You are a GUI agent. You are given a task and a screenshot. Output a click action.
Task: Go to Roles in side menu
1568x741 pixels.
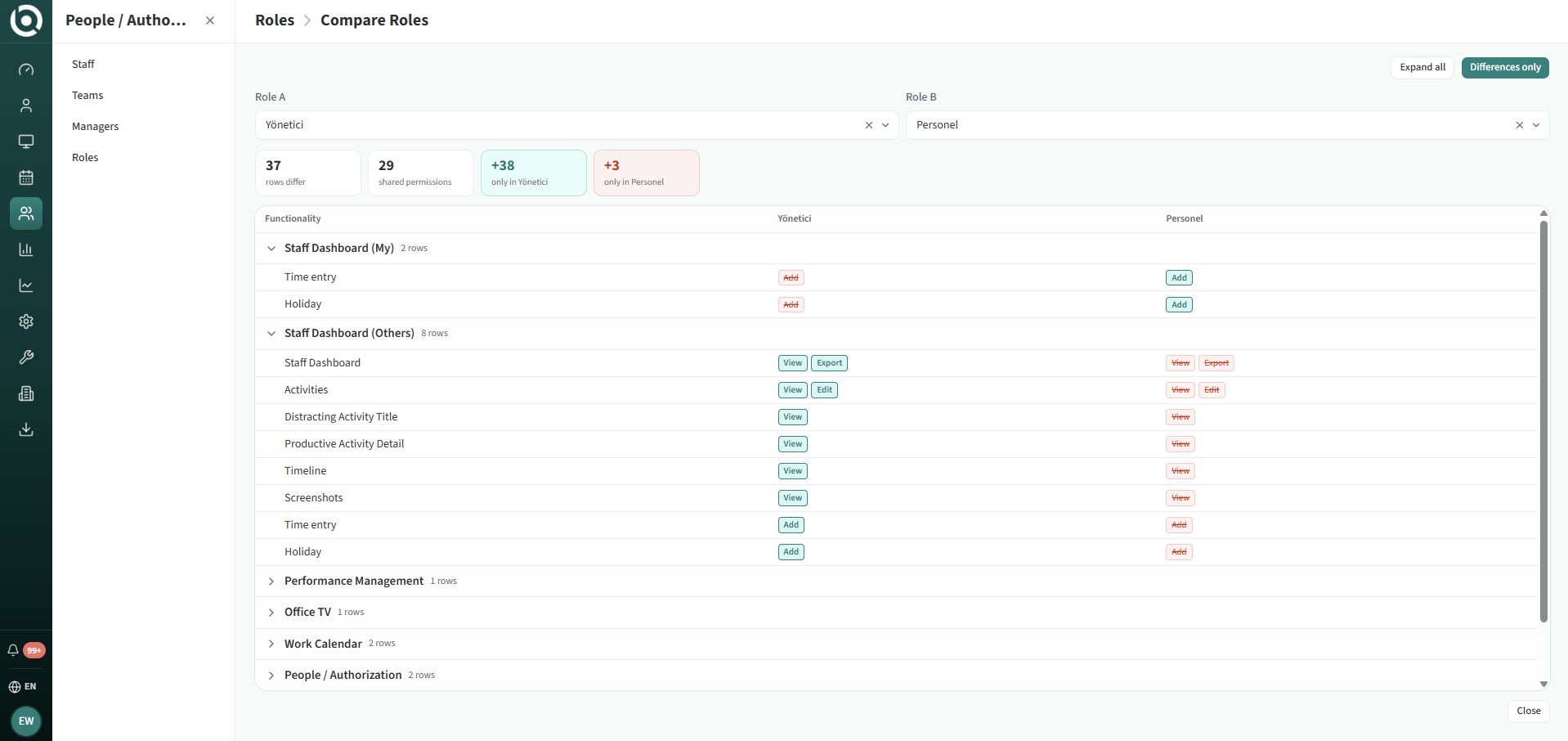[85, 157]
